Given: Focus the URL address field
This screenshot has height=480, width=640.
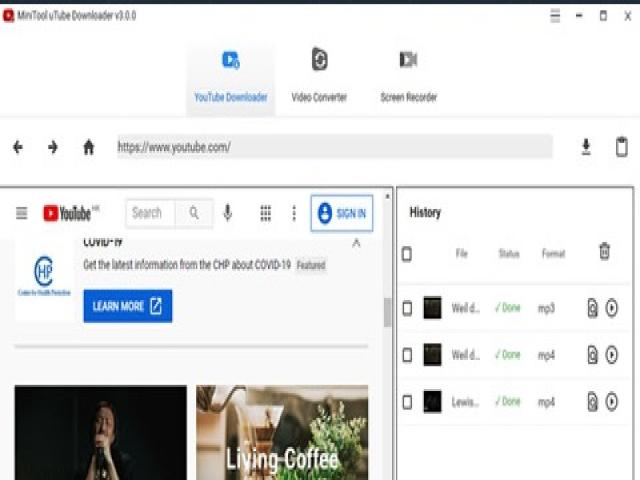Looking at the screenshot, I should coord(335,147).
